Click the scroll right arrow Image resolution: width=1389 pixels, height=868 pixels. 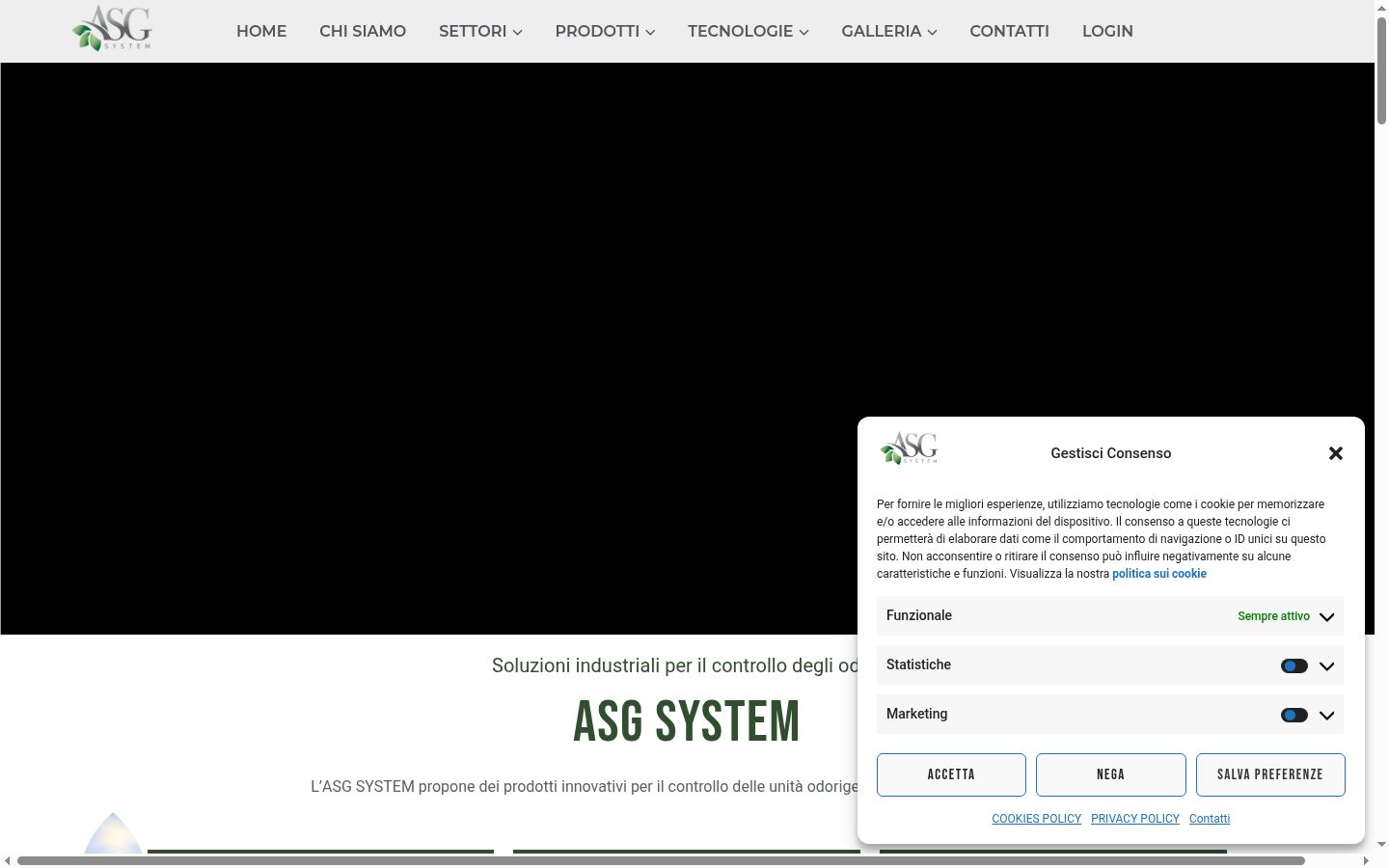click(1366, 860)
